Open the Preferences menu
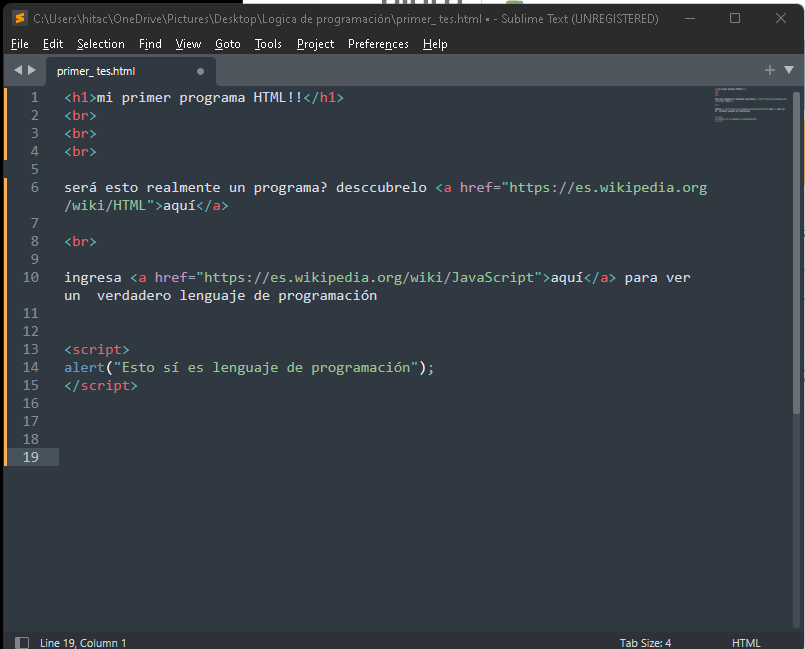The height and width of the screenshot is (649, 805). [x=378, y=44]
